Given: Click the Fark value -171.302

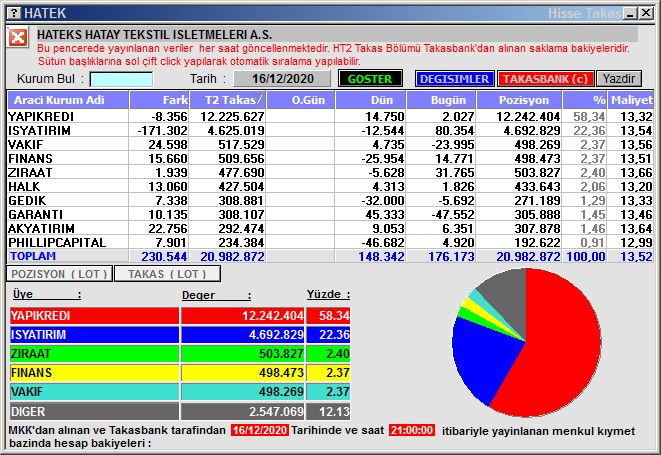Looking at the screenshot, I should (x=163, y=131).
